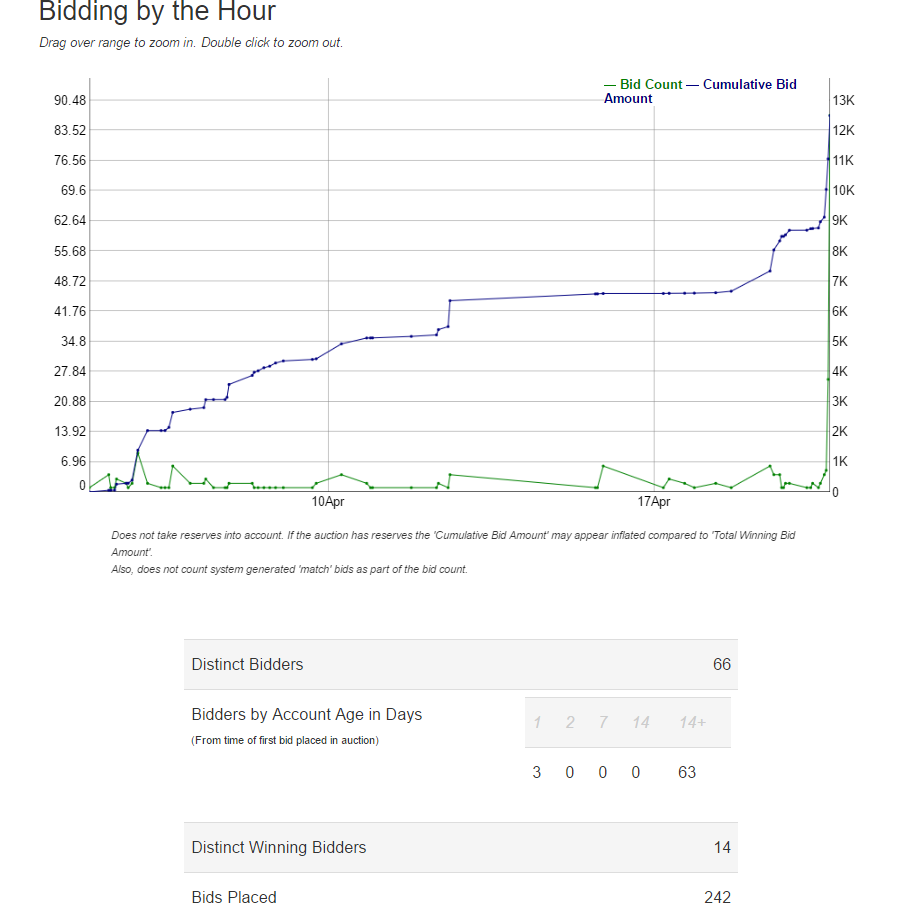Click the drag-to-zoom instruction text

coord(191,43)
